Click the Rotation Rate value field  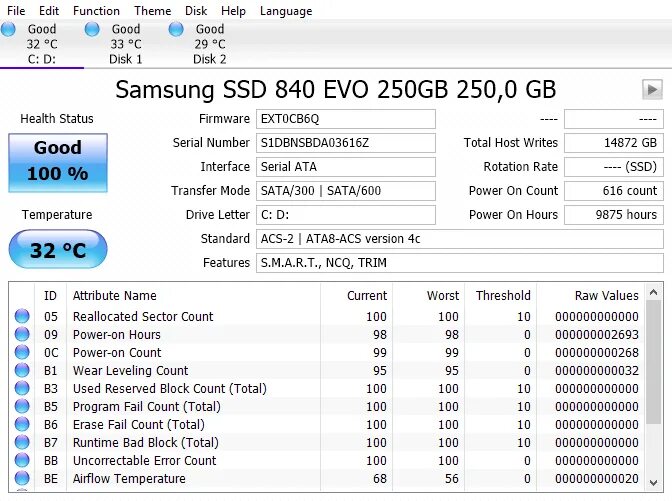614,167
